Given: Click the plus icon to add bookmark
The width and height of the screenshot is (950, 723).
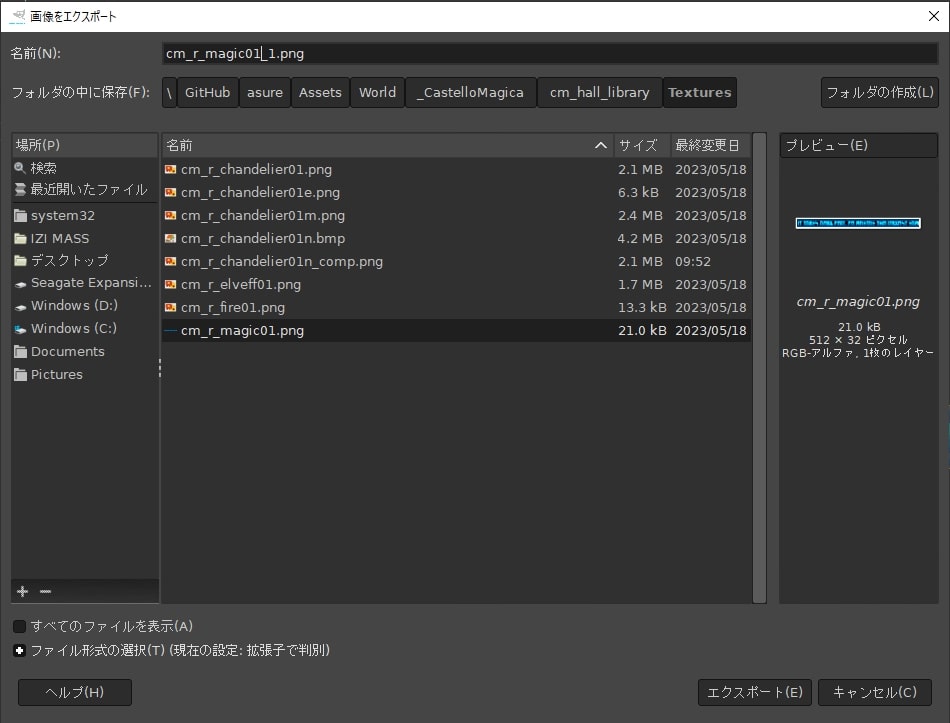Looking at the screenshot, I should point(23,591).
